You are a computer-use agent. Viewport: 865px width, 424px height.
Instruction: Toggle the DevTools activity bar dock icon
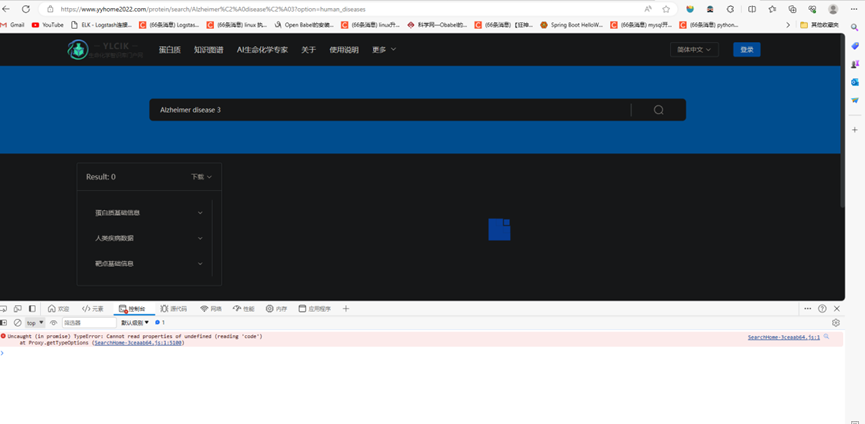coord(33,309)
